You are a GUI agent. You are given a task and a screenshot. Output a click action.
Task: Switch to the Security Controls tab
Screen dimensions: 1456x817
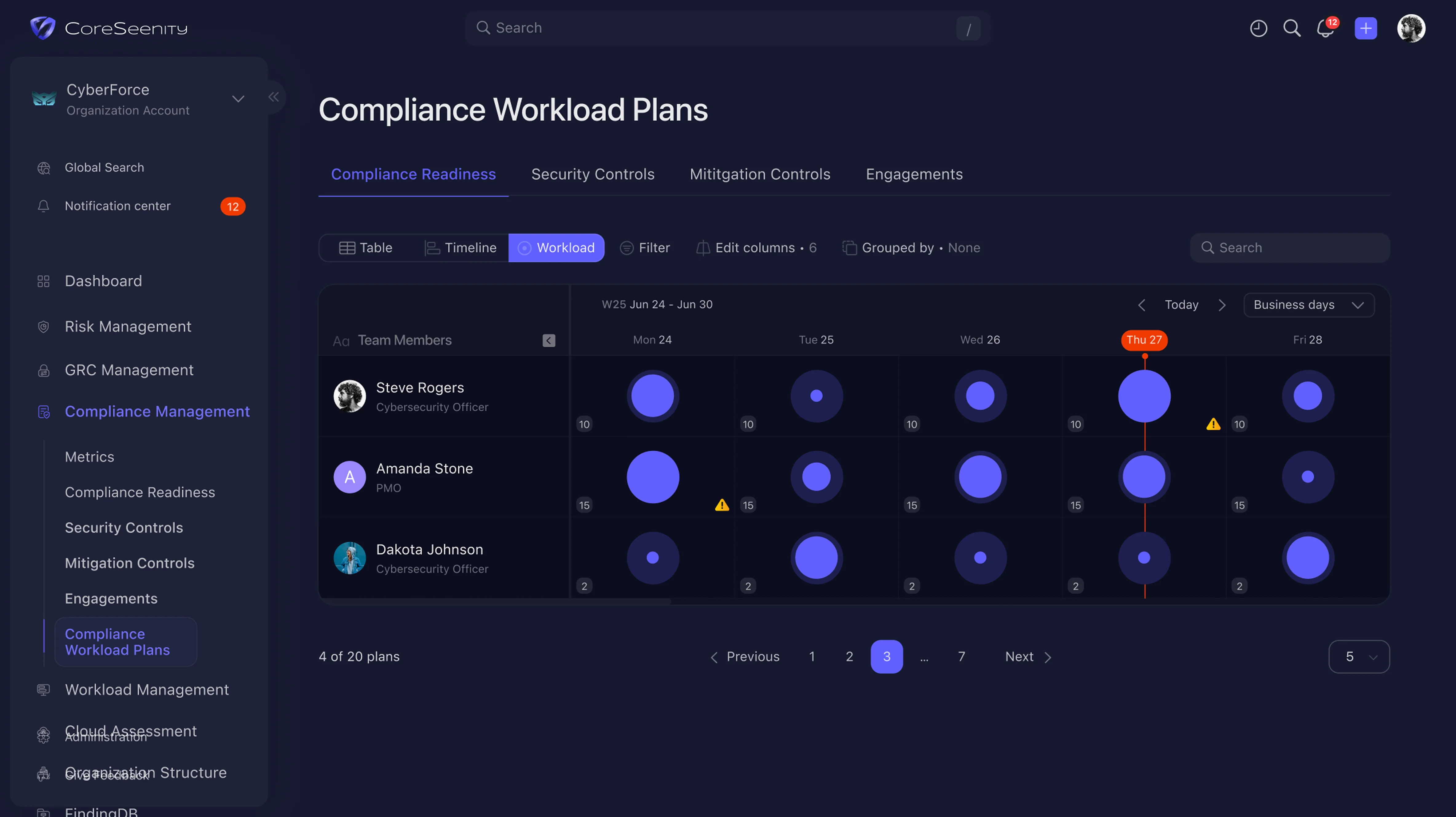[x=593, y=174]
